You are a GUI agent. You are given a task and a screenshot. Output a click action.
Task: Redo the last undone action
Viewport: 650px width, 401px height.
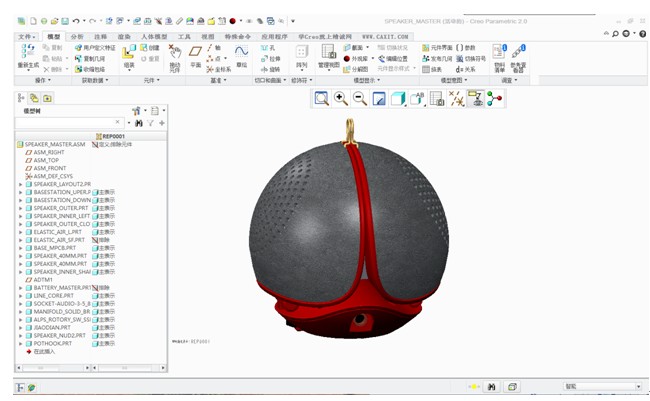92,21
